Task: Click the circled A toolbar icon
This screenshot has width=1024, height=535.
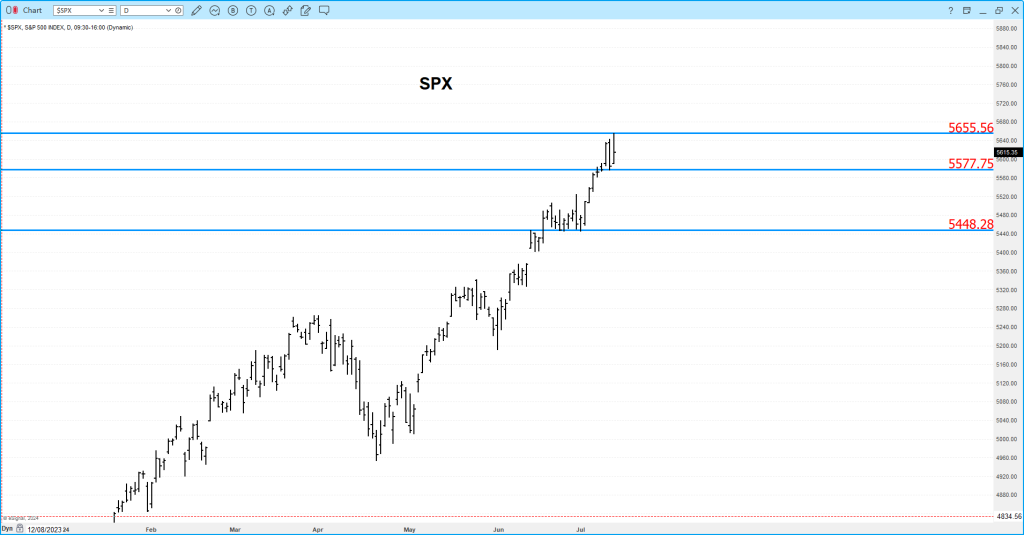Action: [270, 10]
